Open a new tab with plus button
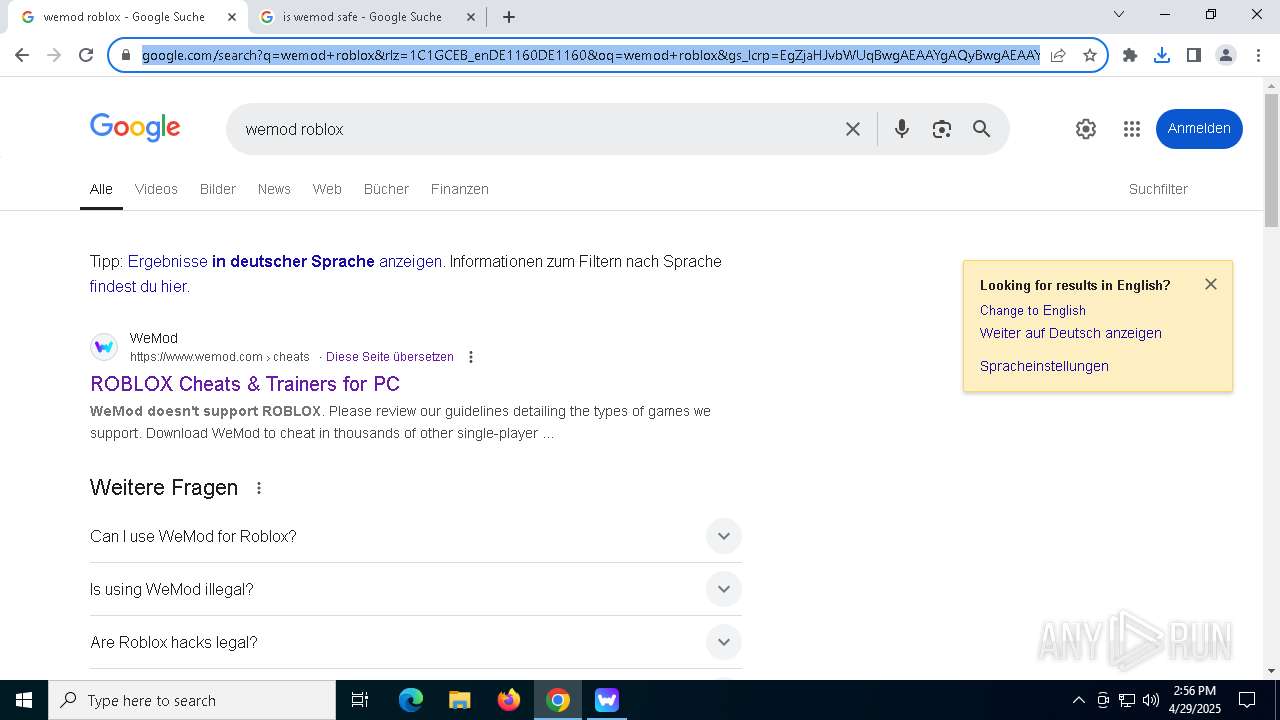 pos(509,17)
